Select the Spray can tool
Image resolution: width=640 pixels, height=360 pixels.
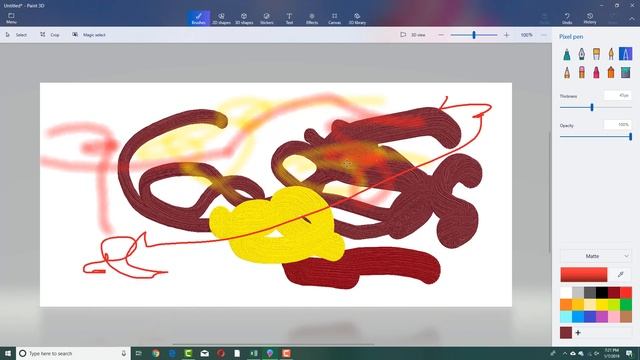click(611, 73)
